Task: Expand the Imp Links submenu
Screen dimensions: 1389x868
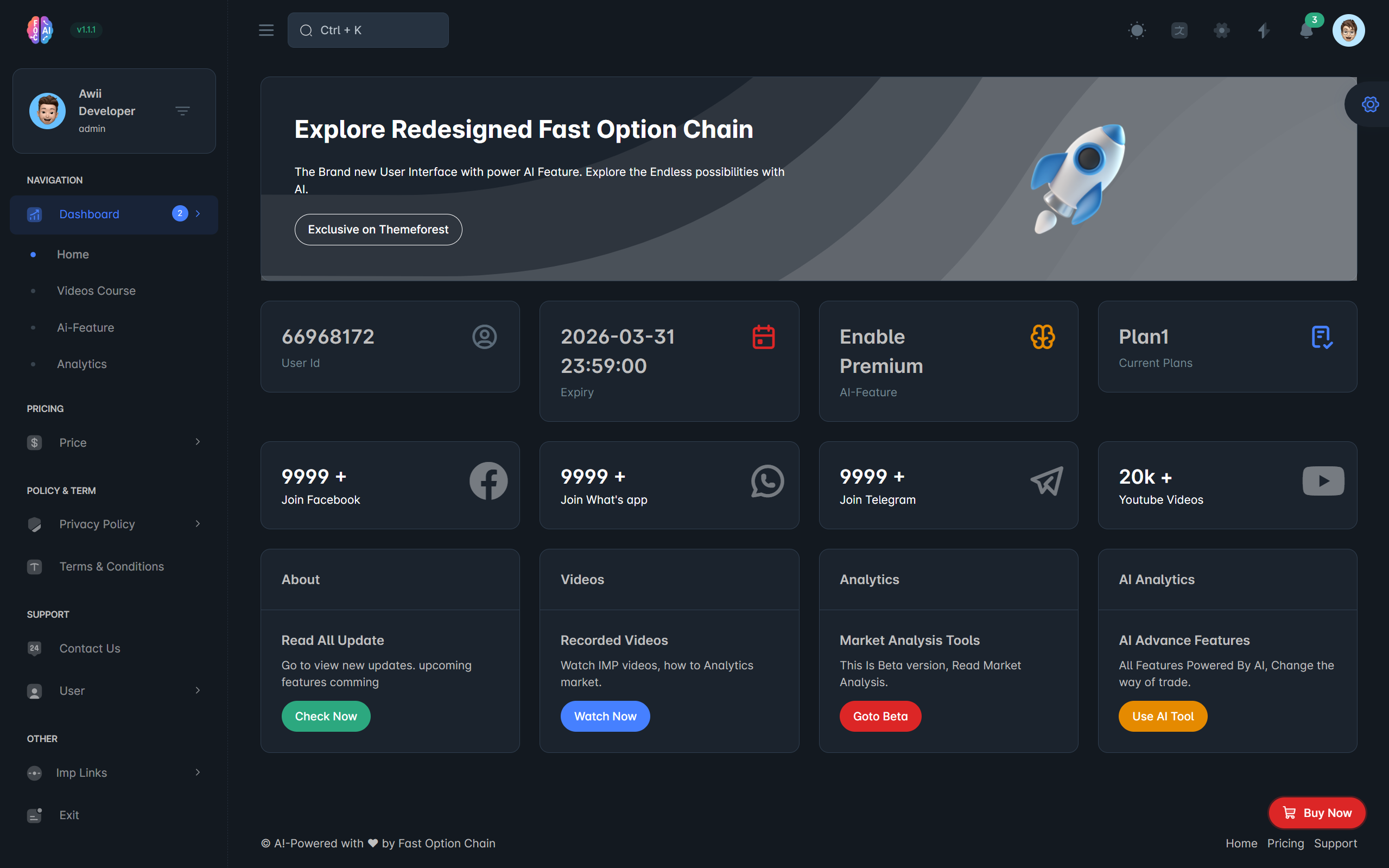Action: (198, 772)
